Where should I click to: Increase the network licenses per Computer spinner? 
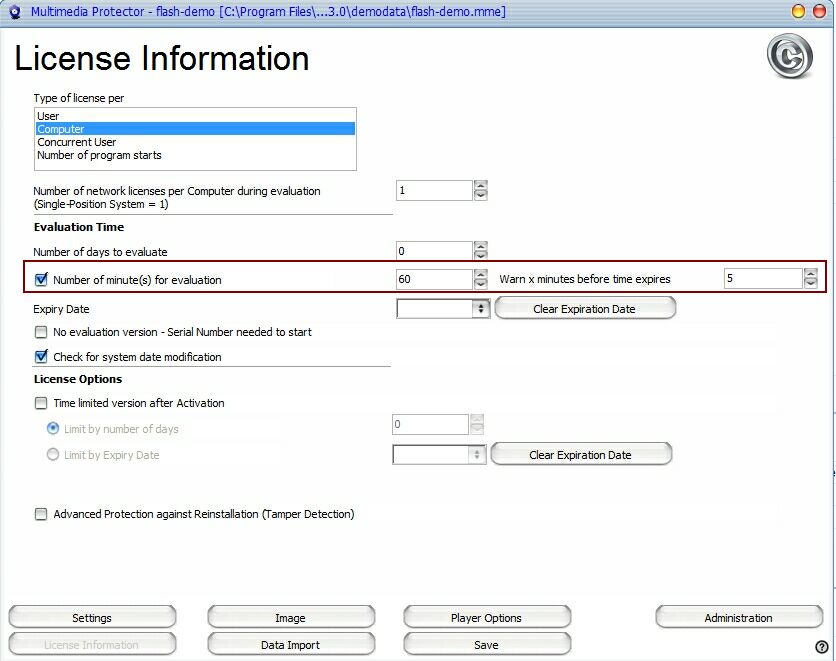pyautogui.click(x=480, y=185)
